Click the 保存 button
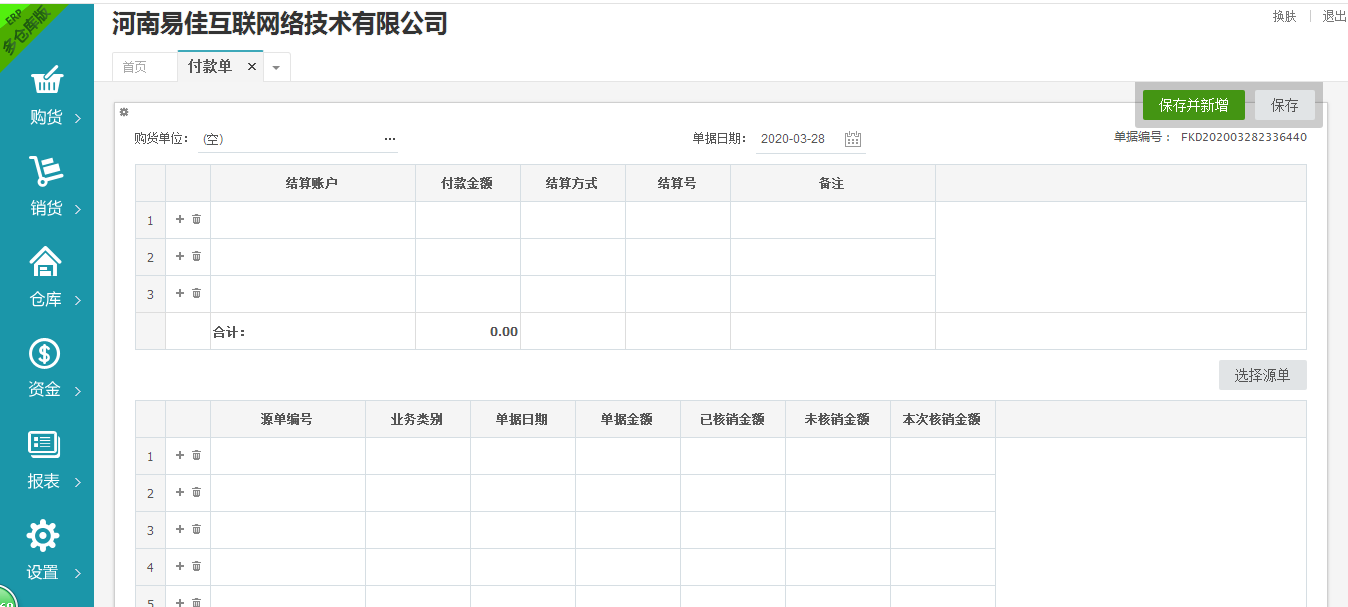 [1284, 105]
